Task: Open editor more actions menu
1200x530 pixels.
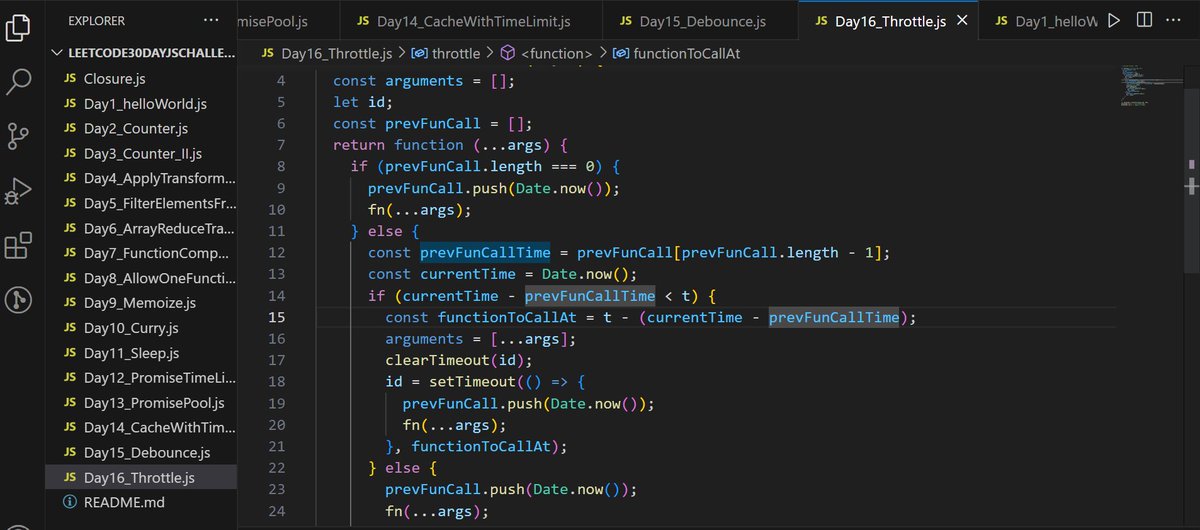Action: tap(1174, 21)
